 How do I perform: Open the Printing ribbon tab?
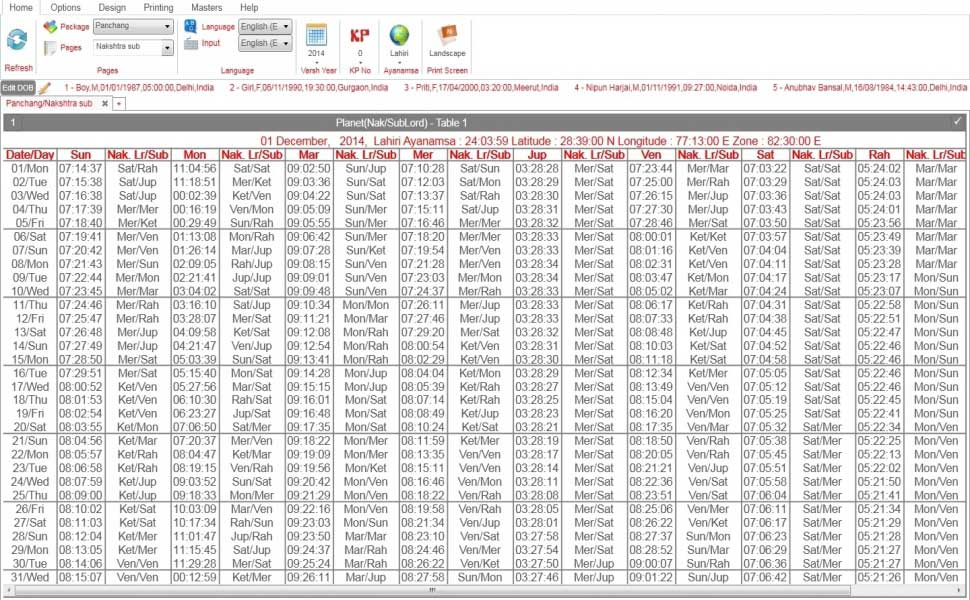(x=158, y=7)
